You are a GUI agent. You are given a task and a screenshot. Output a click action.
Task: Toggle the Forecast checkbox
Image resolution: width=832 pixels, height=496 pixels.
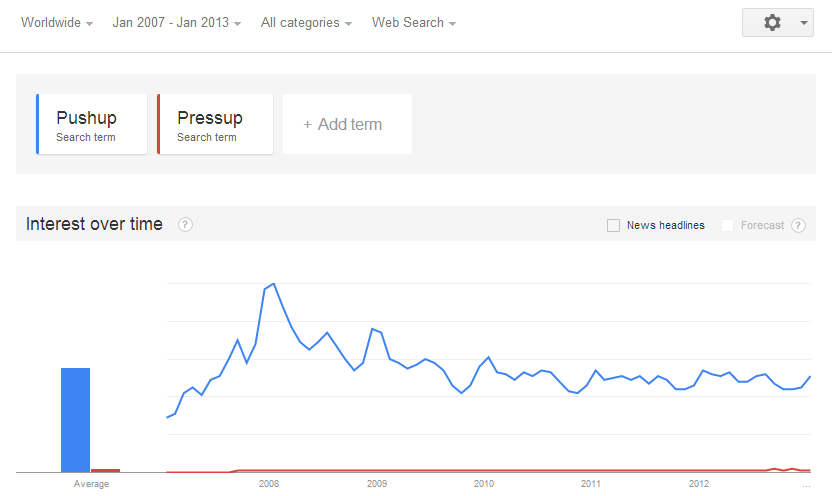point(727,226)
